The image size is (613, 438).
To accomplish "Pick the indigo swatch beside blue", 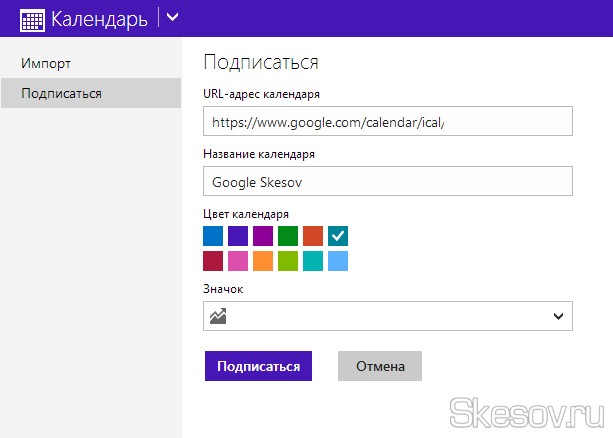I will [238, 236].
